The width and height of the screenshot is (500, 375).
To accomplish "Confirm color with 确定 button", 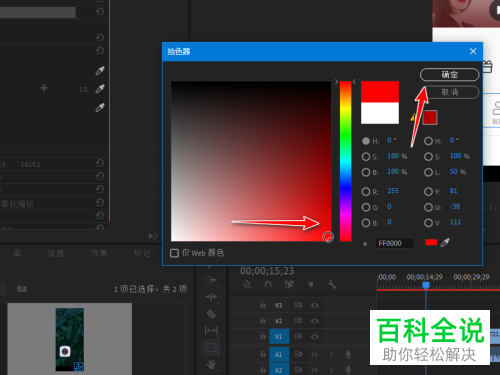I will point(449,75).
